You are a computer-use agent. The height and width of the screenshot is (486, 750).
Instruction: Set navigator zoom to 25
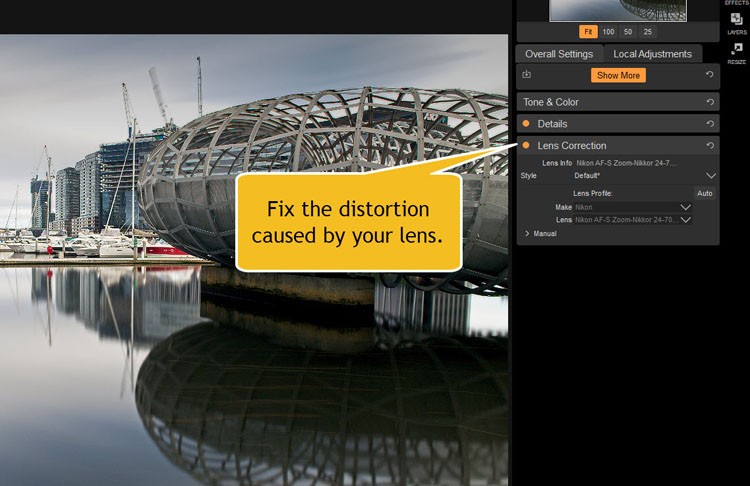click(648, 32)
